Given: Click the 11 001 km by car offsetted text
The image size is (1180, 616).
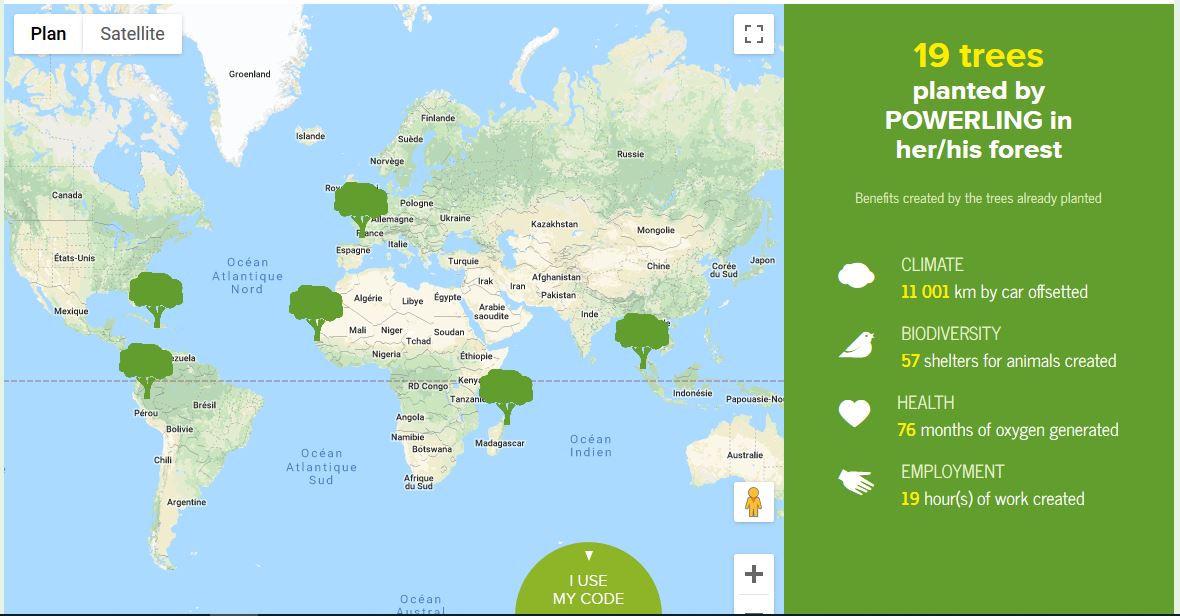Looking at the screenshot, I should click(994, 292).
